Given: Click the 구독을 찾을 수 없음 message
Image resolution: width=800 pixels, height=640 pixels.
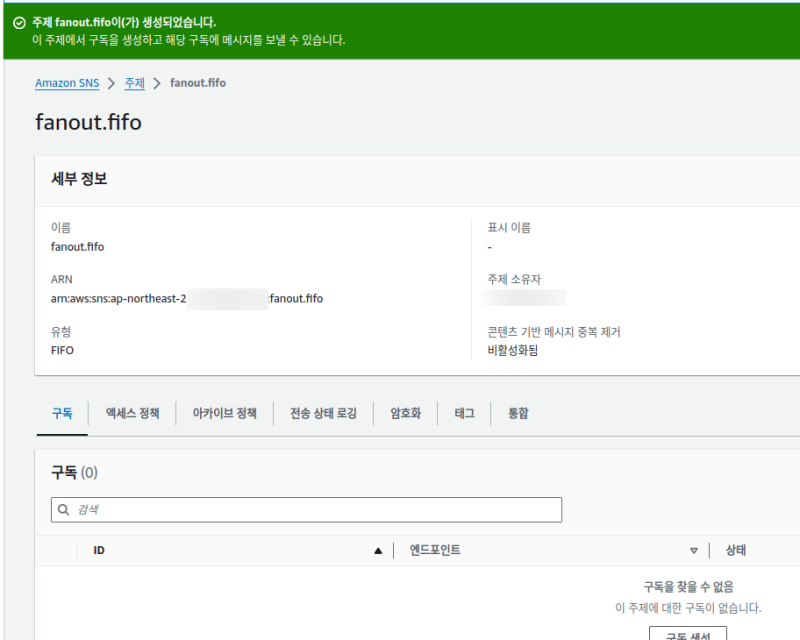Looking at the screenshot, I should click(688, 587).
